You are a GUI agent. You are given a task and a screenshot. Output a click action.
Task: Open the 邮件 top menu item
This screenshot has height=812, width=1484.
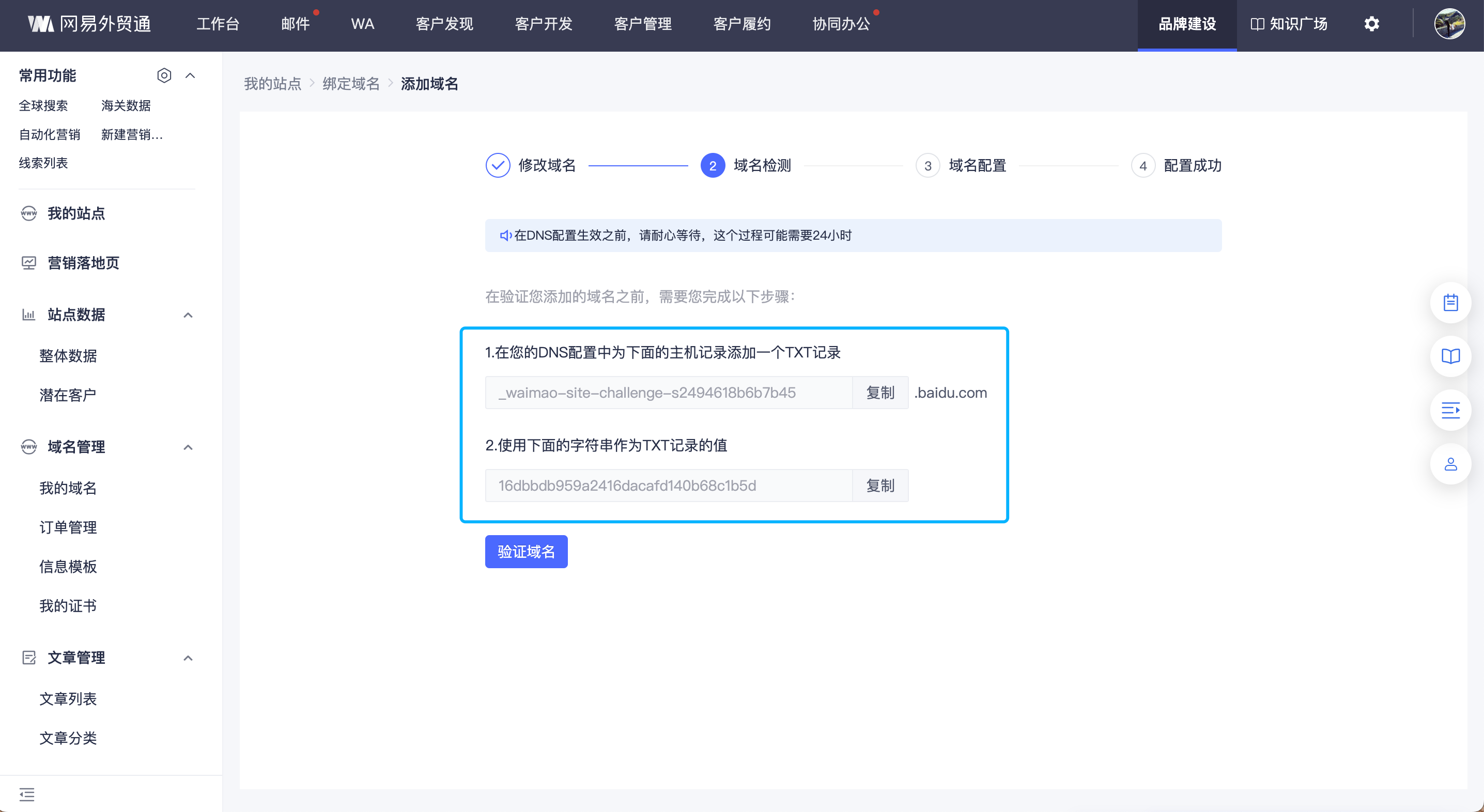[295, 24]
